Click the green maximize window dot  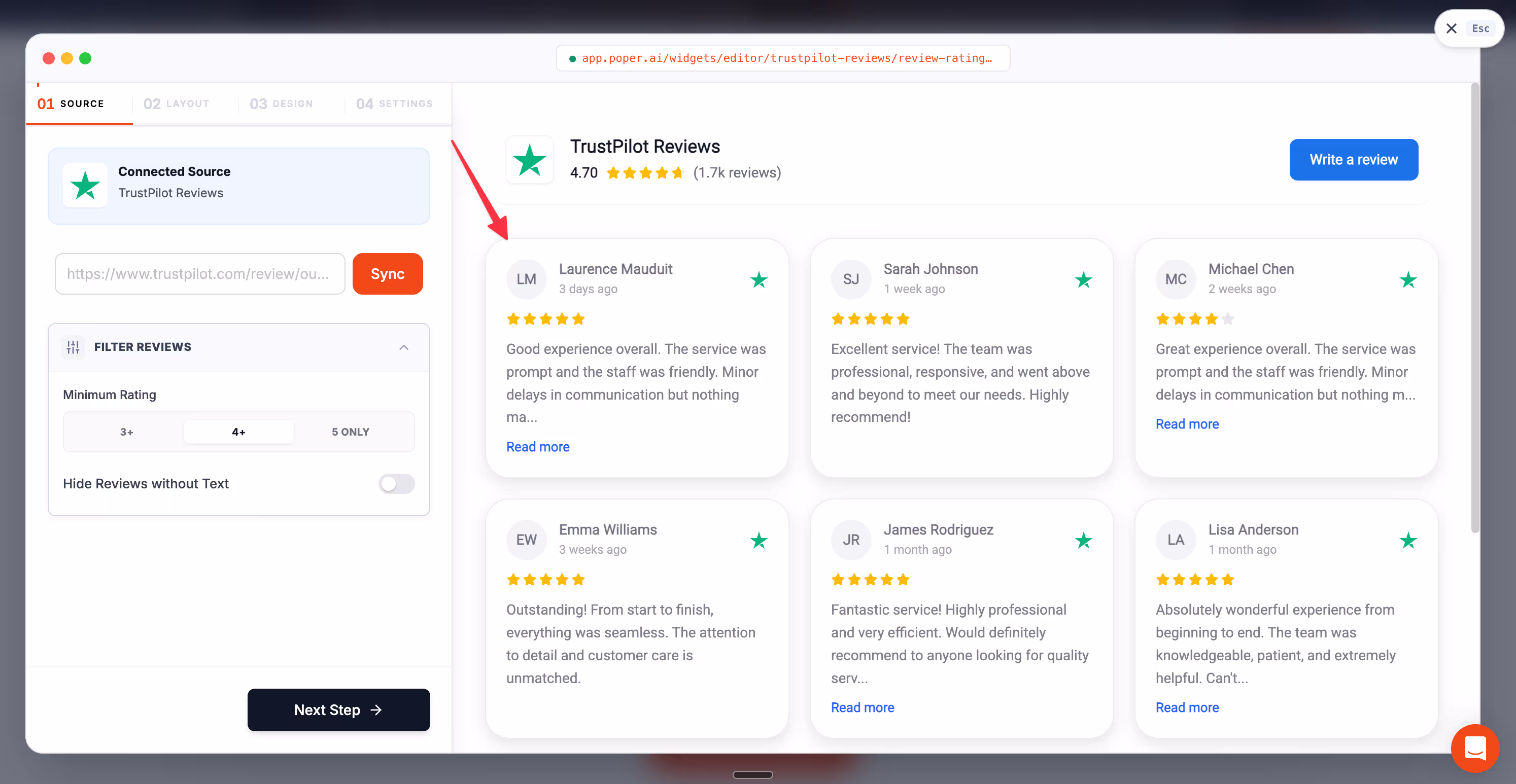[x=85, y=58]
